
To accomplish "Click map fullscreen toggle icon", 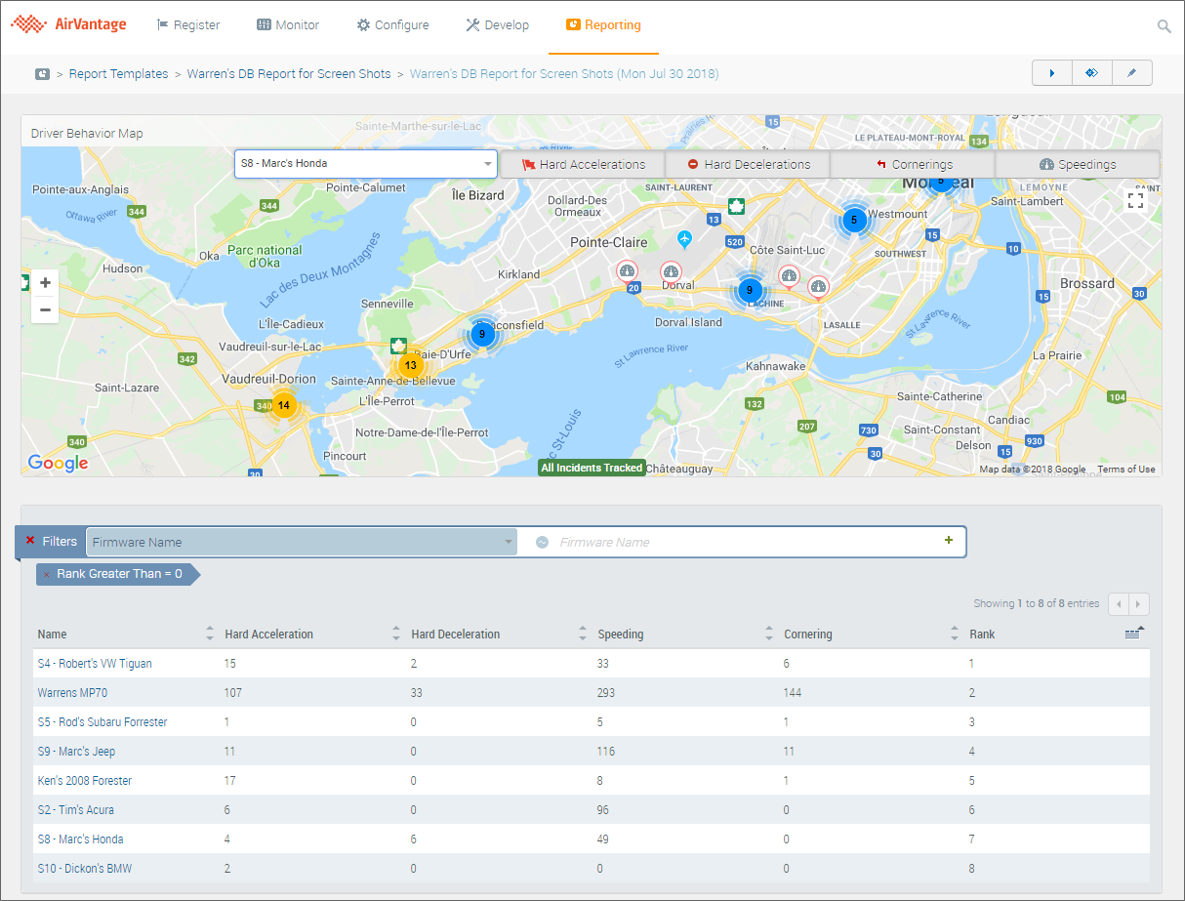I will tap(1135, 201).
